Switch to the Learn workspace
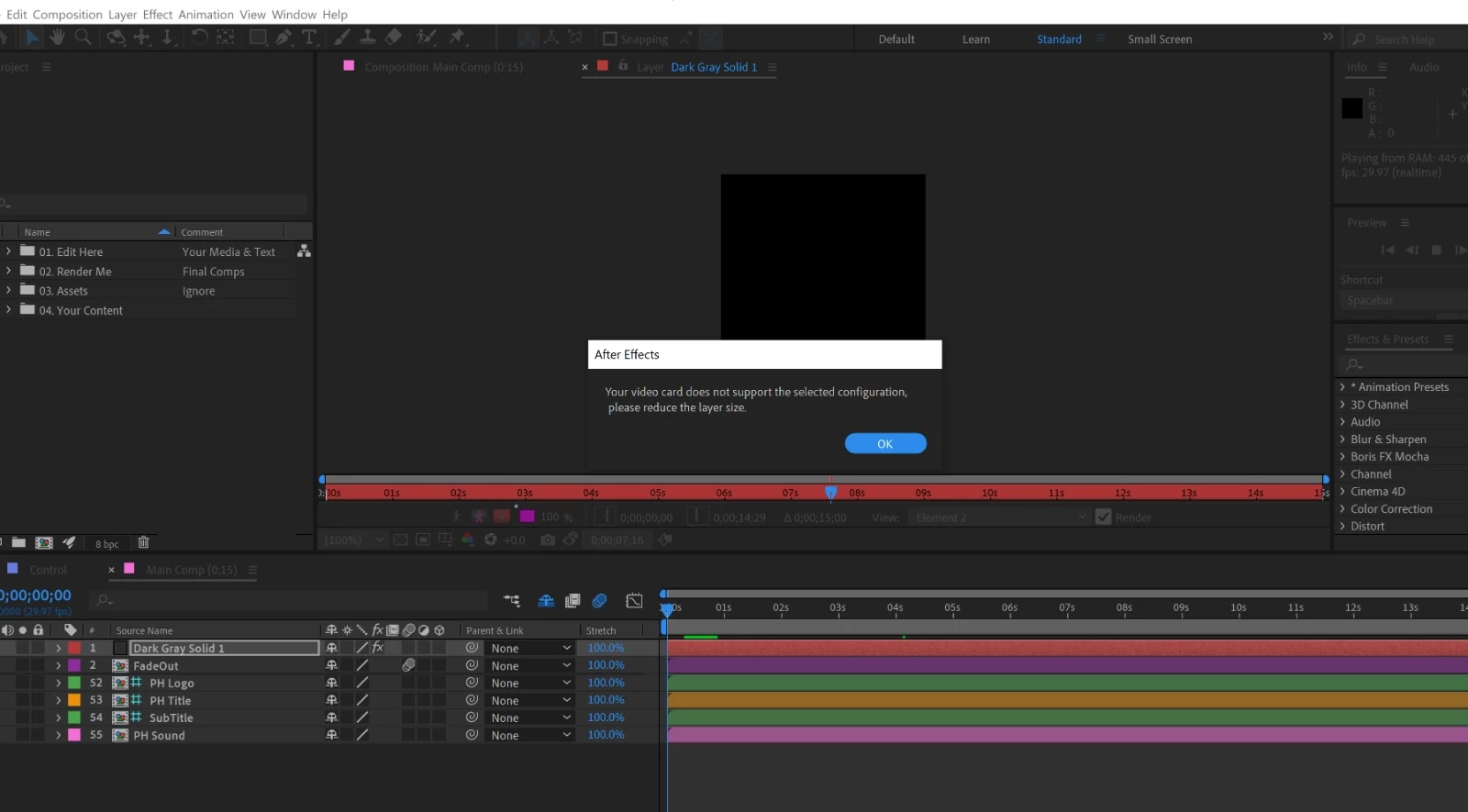Screen dimensions: 1468x812 pyautogui.click(x=976, y=39)
